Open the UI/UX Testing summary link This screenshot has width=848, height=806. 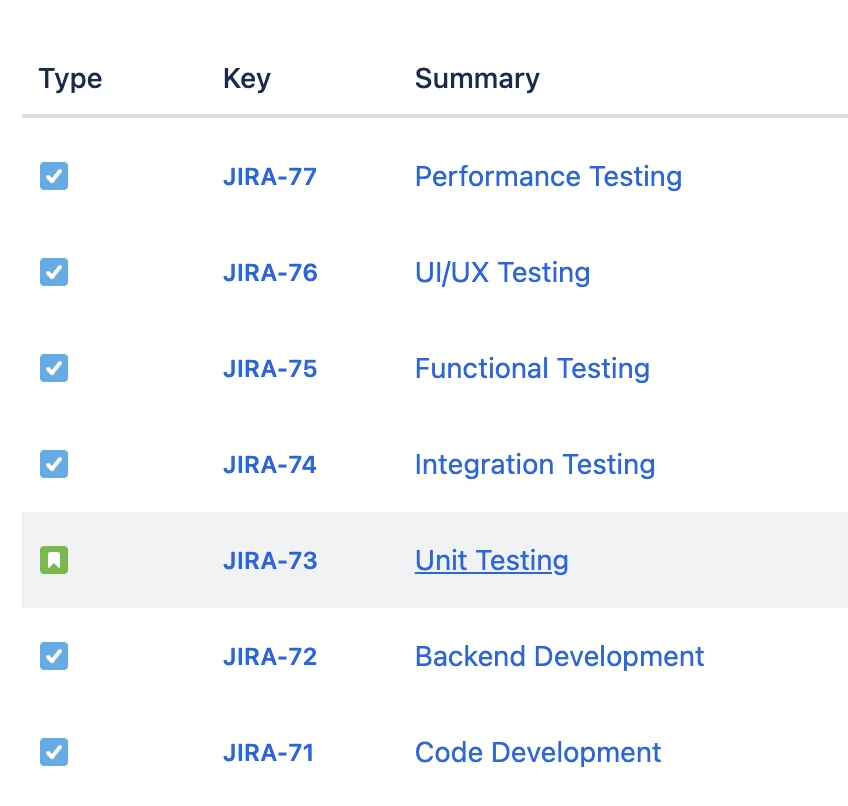coord(502,273)
